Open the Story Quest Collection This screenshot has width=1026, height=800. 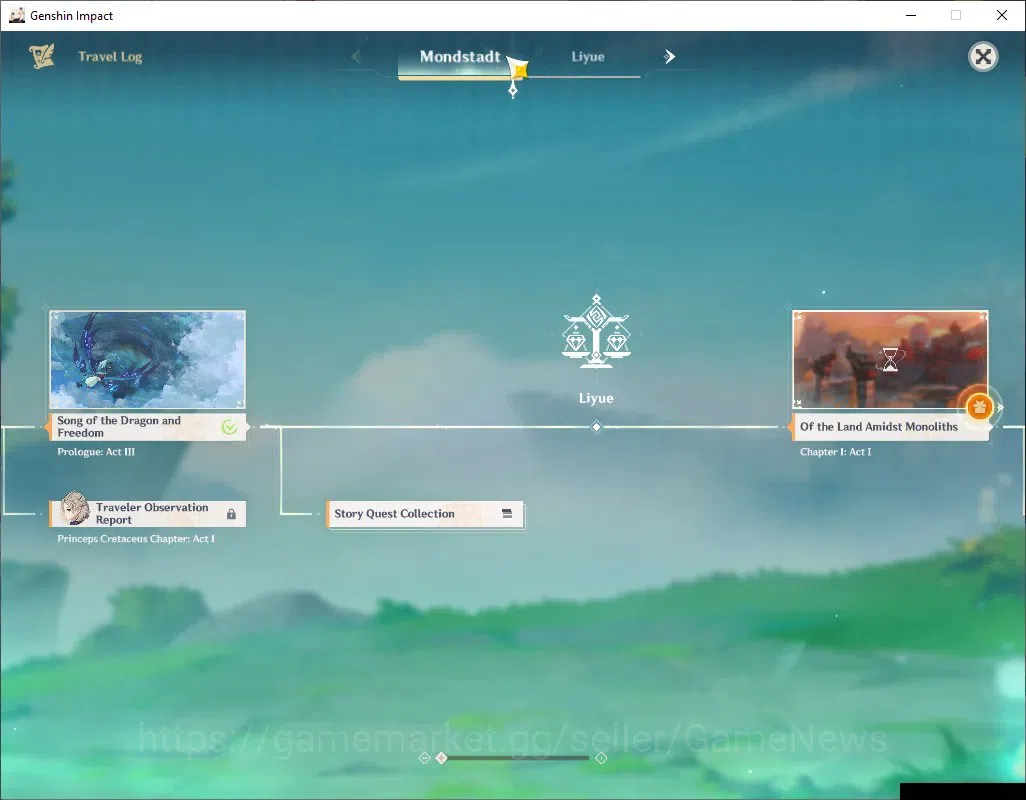[x=425, y=514]
